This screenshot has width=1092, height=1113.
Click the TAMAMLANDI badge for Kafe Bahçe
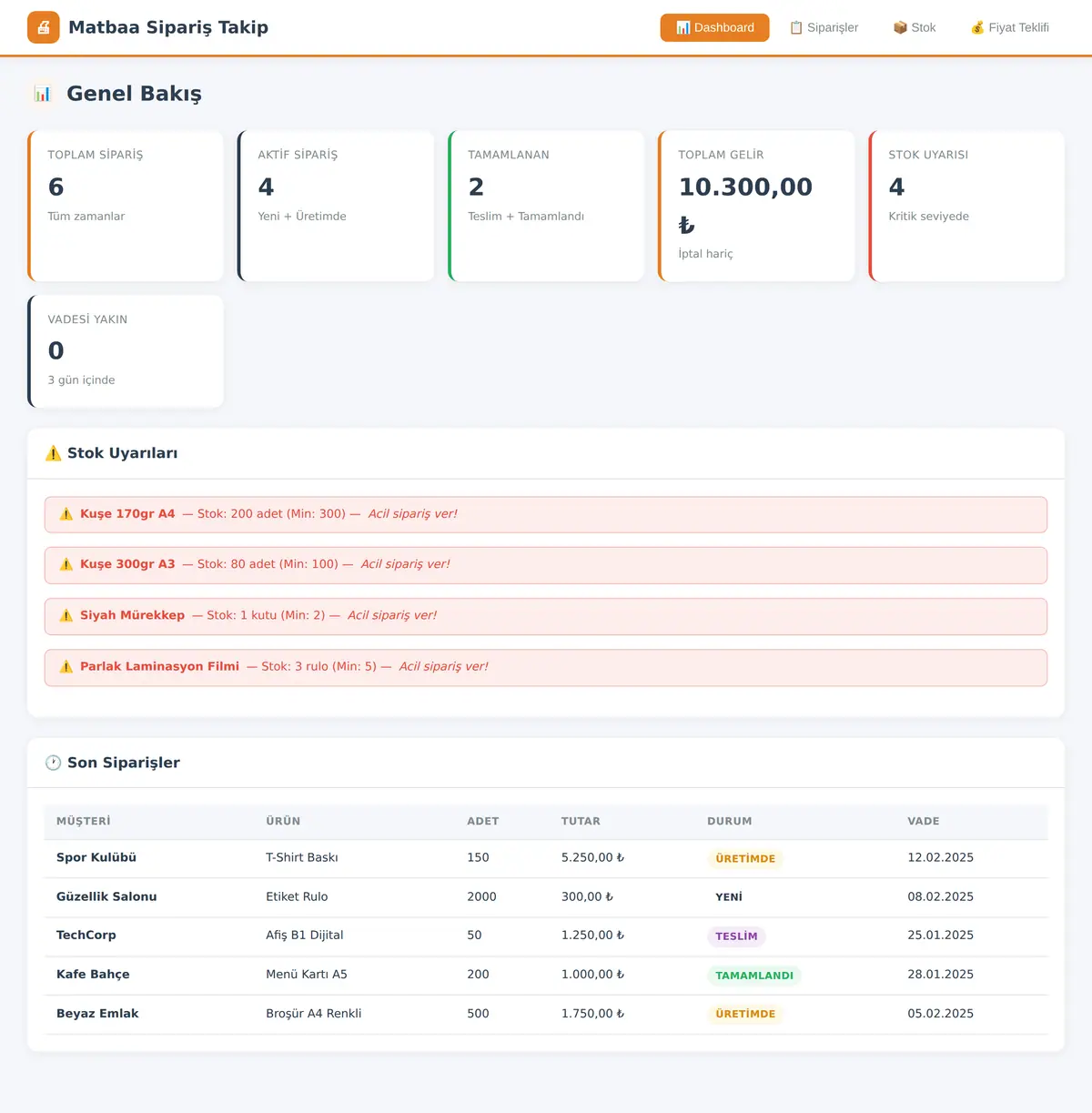tap(754, 976)
